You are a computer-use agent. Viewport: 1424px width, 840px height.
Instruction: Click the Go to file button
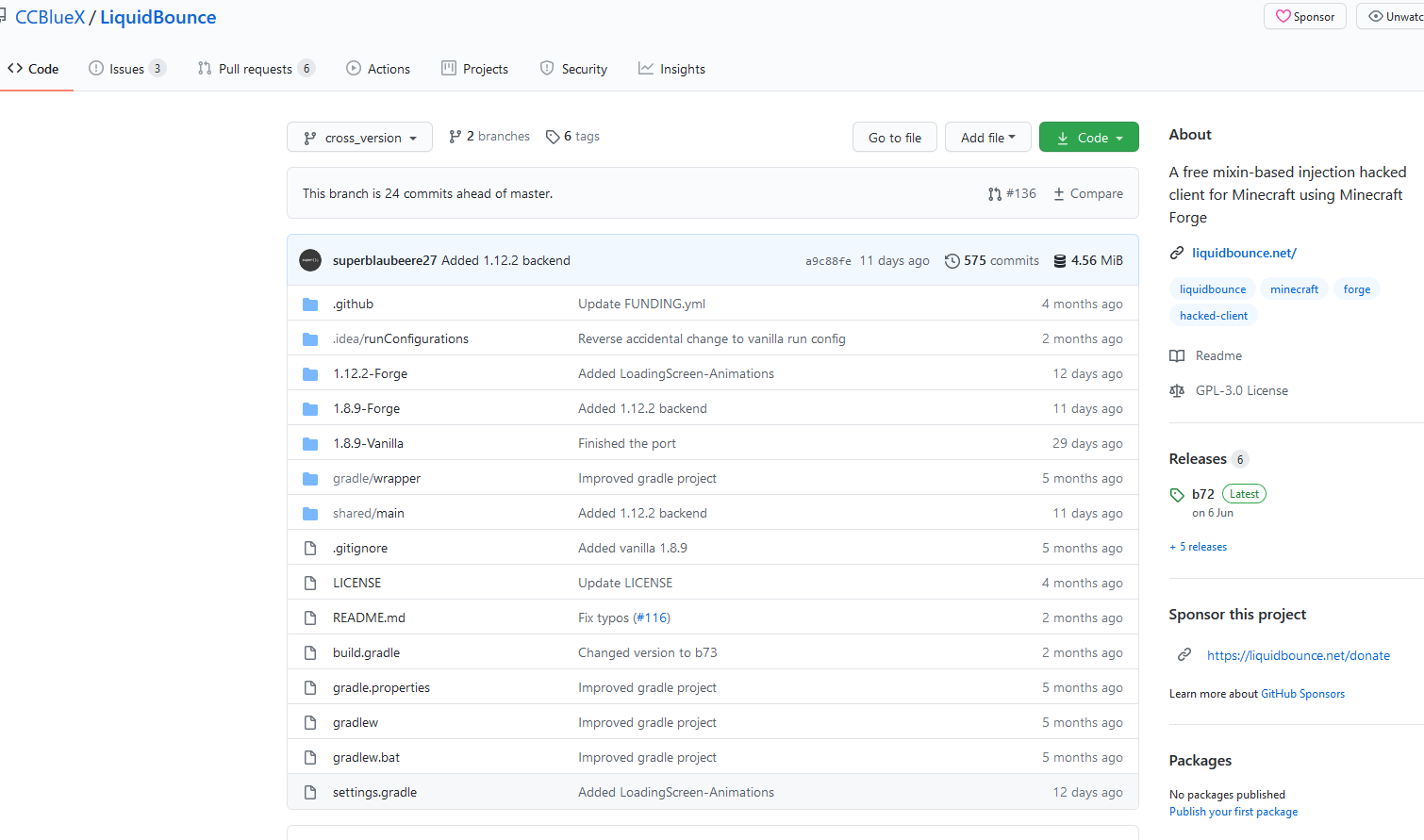click(895, 137)
